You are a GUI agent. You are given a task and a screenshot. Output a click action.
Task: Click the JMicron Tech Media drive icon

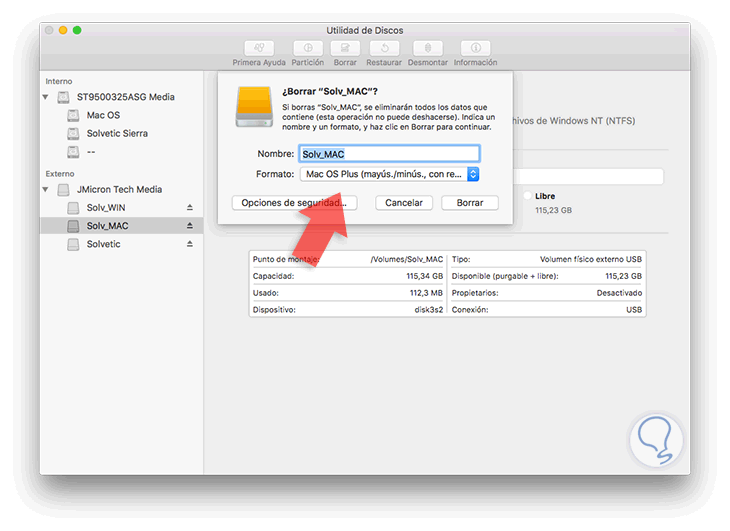pyautogui.click(x=63, y=190)
